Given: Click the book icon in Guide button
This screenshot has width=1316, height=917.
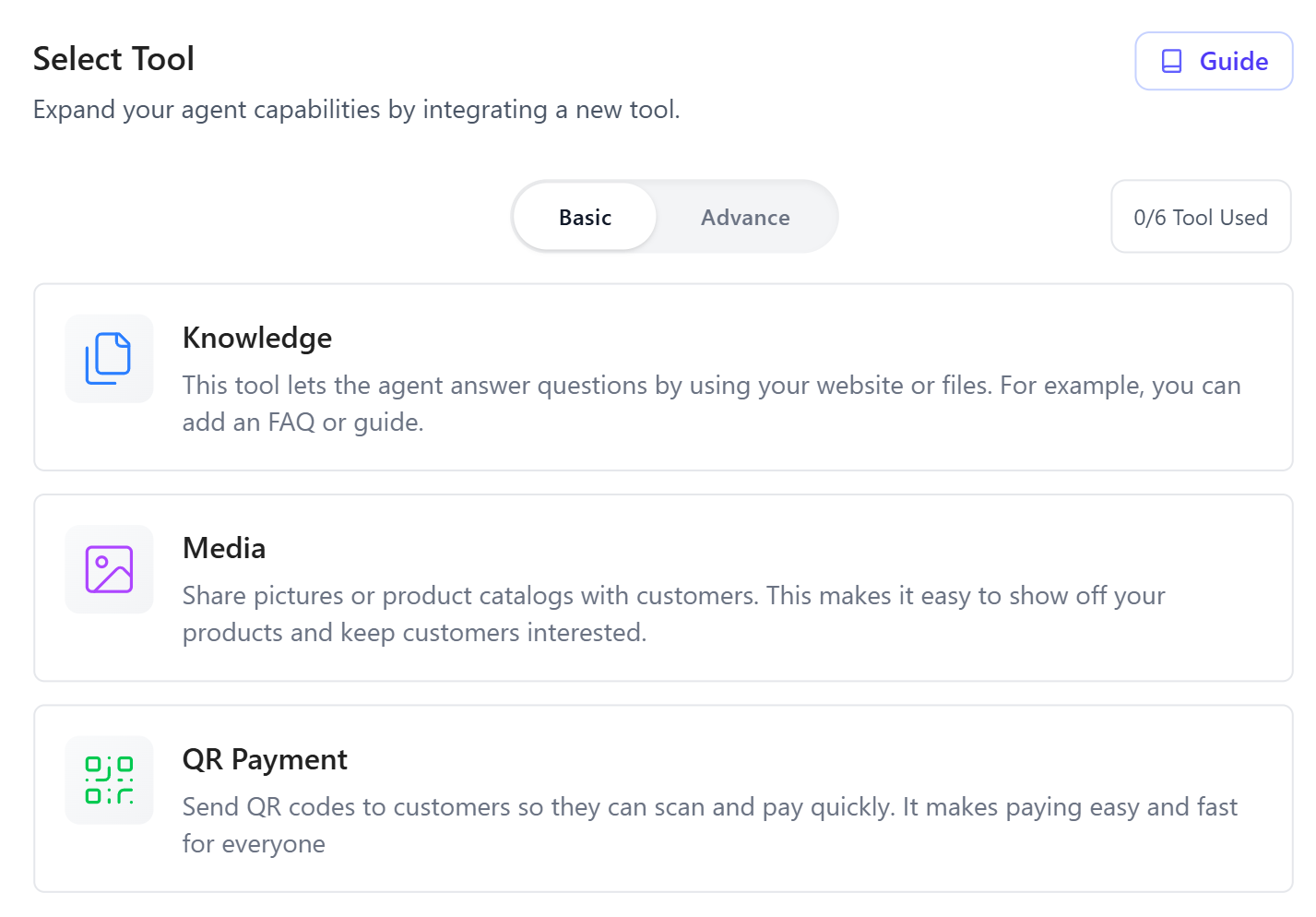Looking at the screenshot, I should pyautogui.click(x=1171, y=61).
